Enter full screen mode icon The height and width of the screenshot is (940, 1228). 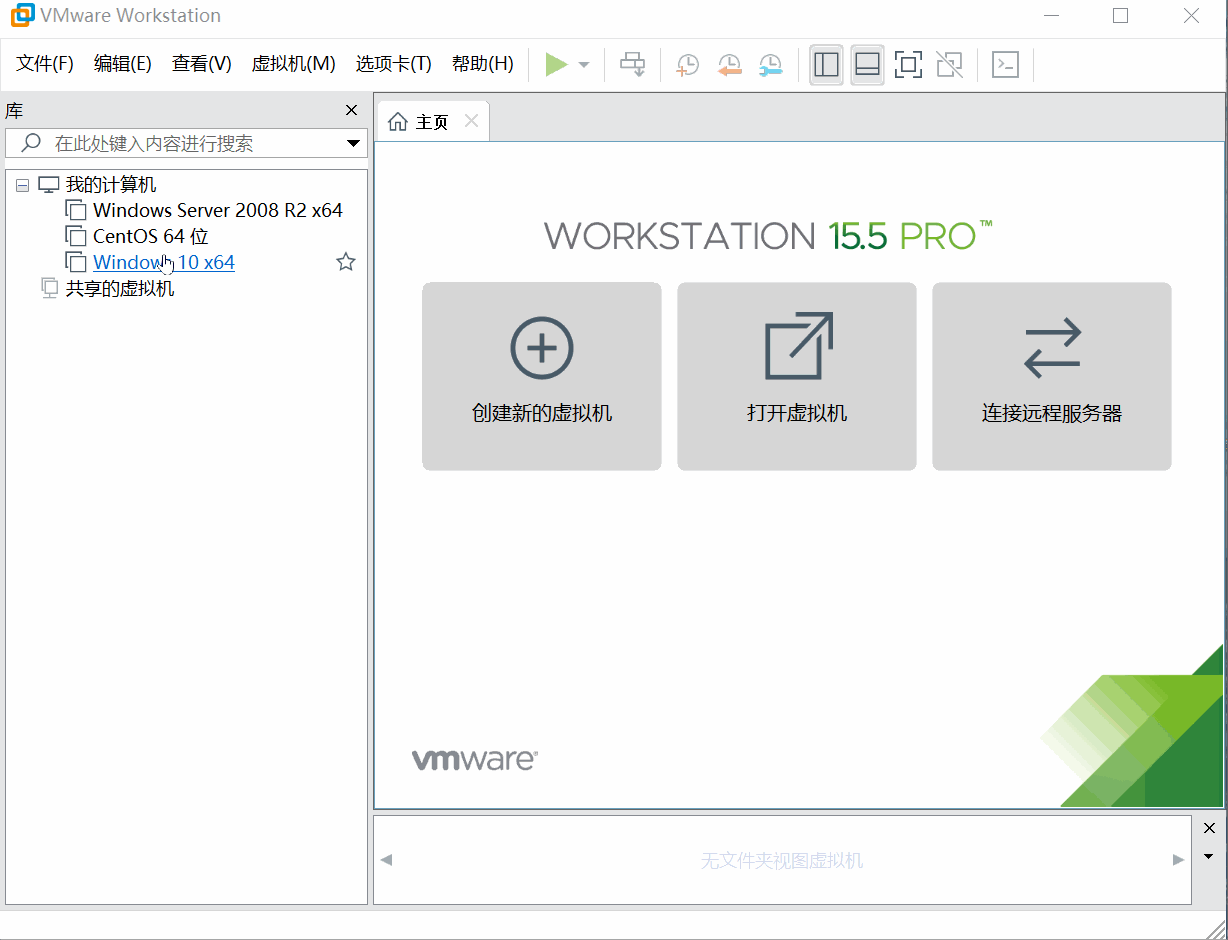click(x=908, y=65)
